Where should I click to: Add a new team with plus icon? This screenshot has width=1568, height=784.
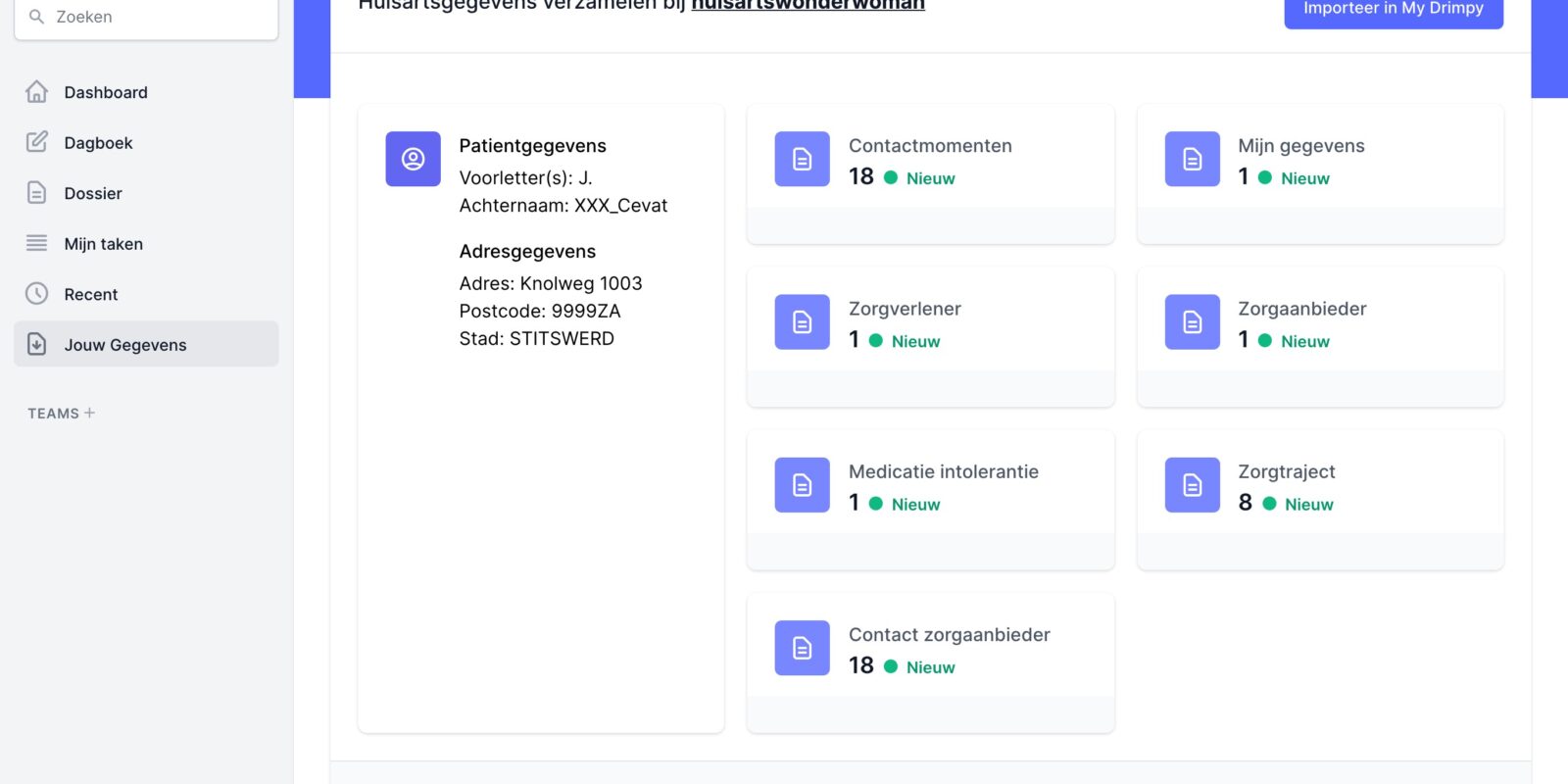89,413
